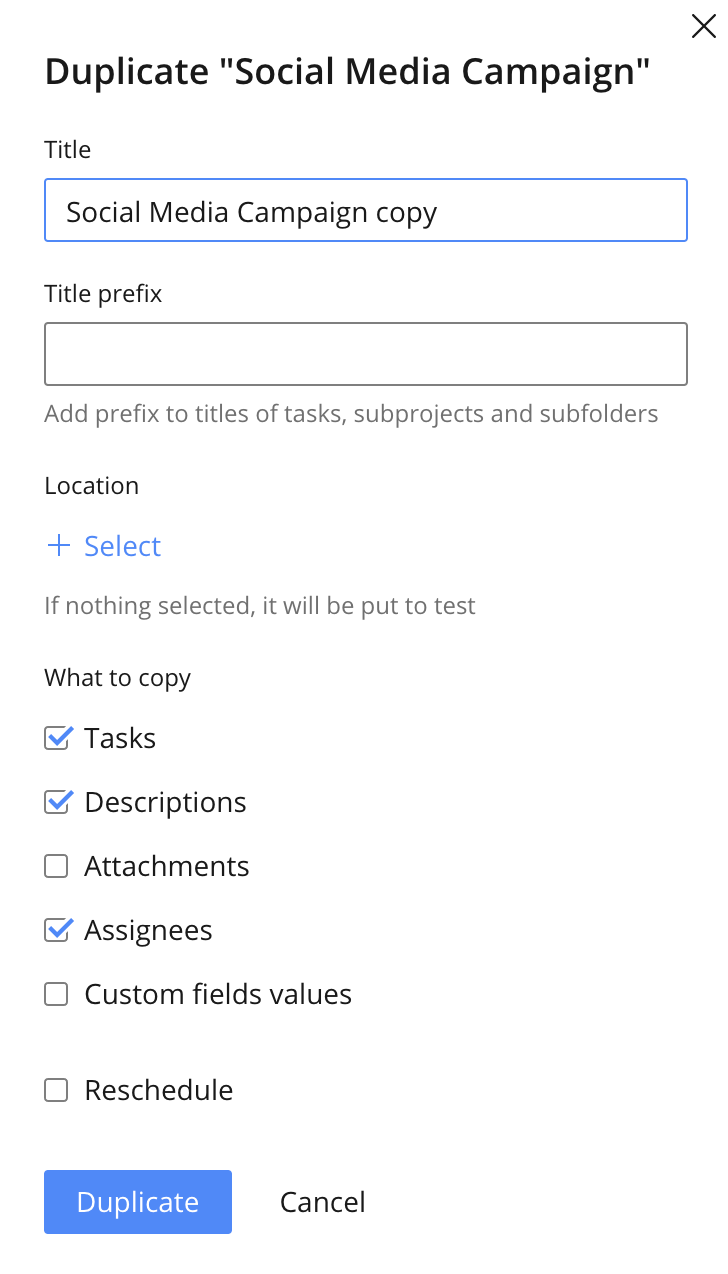
Task: Click the "Descriptions" label text
Action: 165,802
